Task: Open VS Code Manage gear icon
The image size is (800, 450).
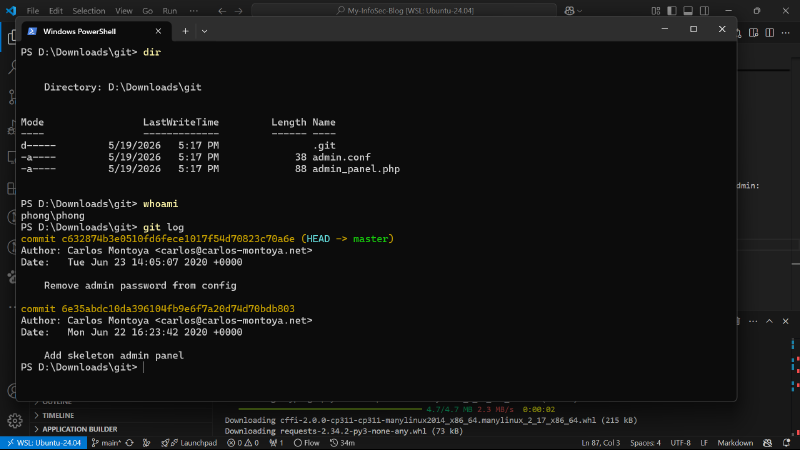Action: point(14,420)
